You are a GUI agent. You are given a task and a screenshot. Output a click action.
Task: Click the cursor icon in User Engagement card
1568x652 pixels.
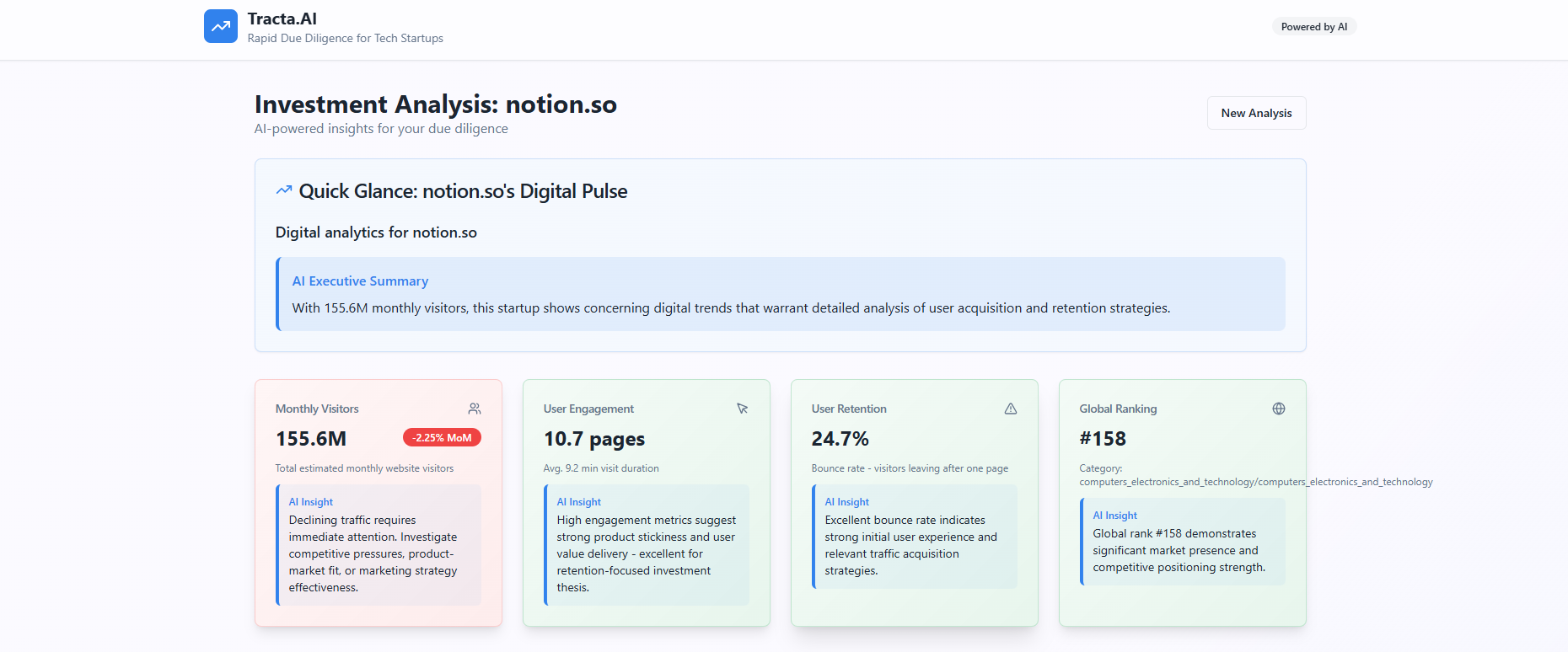pyautogui.click(x=743, y=409)
